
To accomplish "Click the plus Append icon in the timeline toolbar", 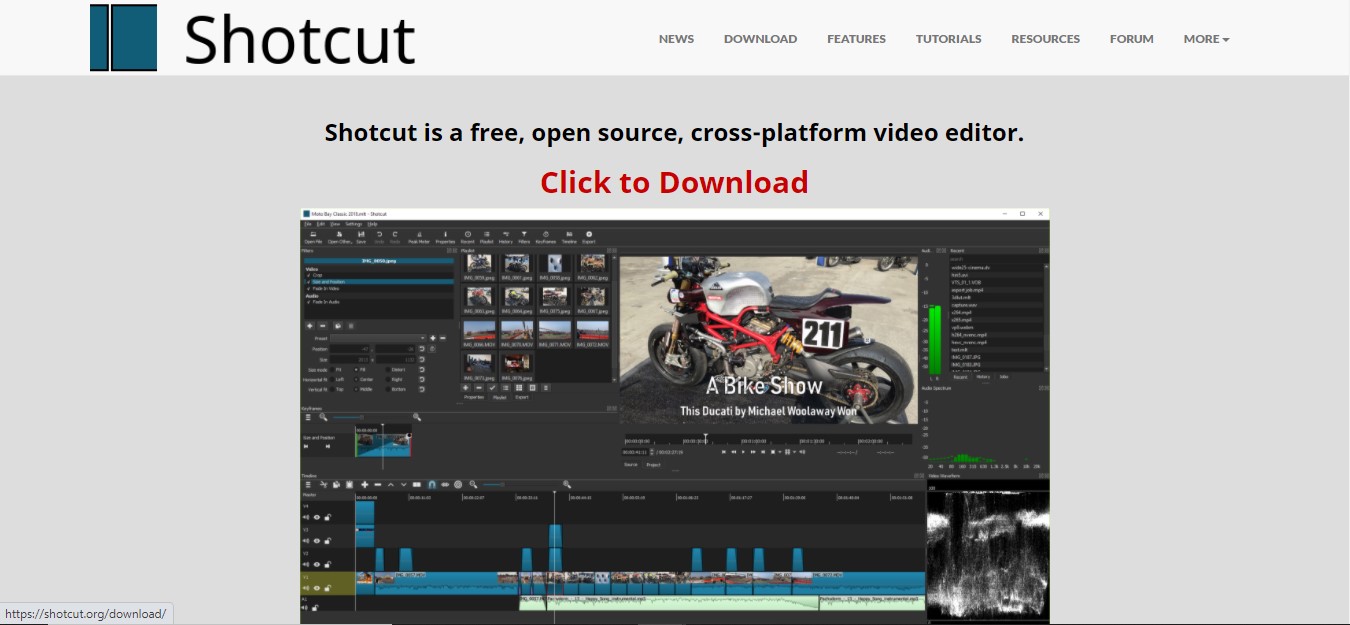I will click(x=365, y=485).
